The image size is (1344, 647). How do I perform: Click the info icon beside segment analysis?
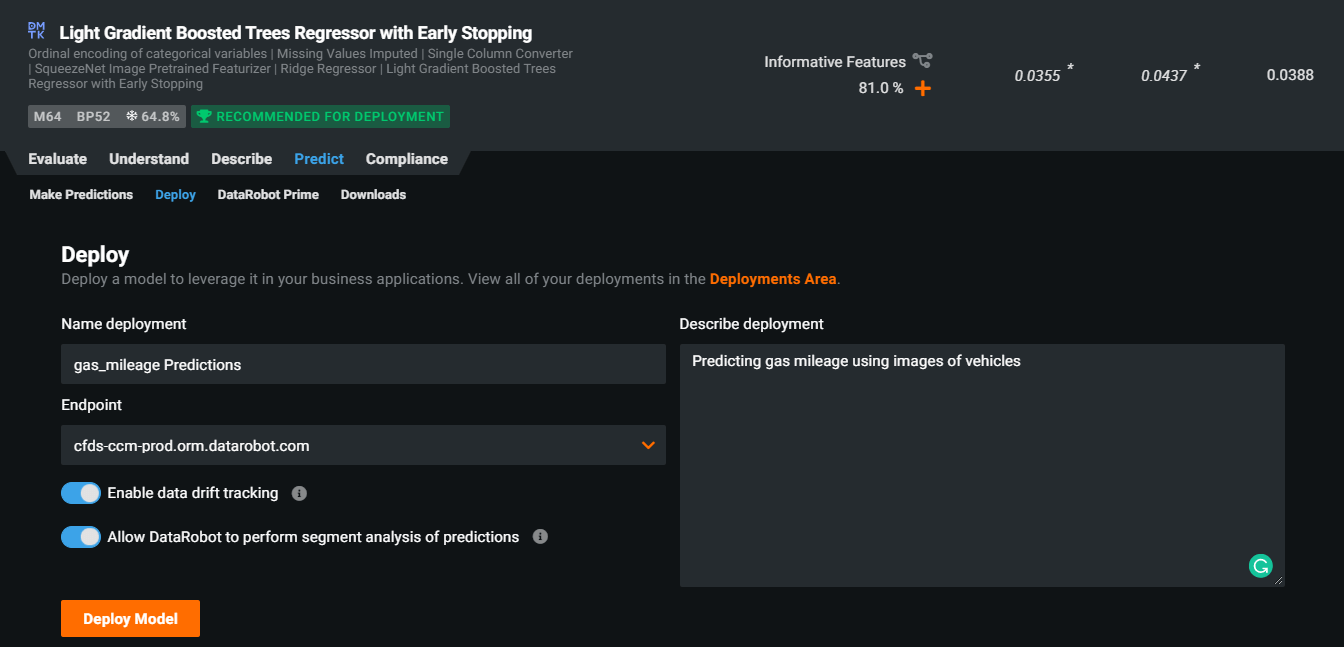[540, 537]
